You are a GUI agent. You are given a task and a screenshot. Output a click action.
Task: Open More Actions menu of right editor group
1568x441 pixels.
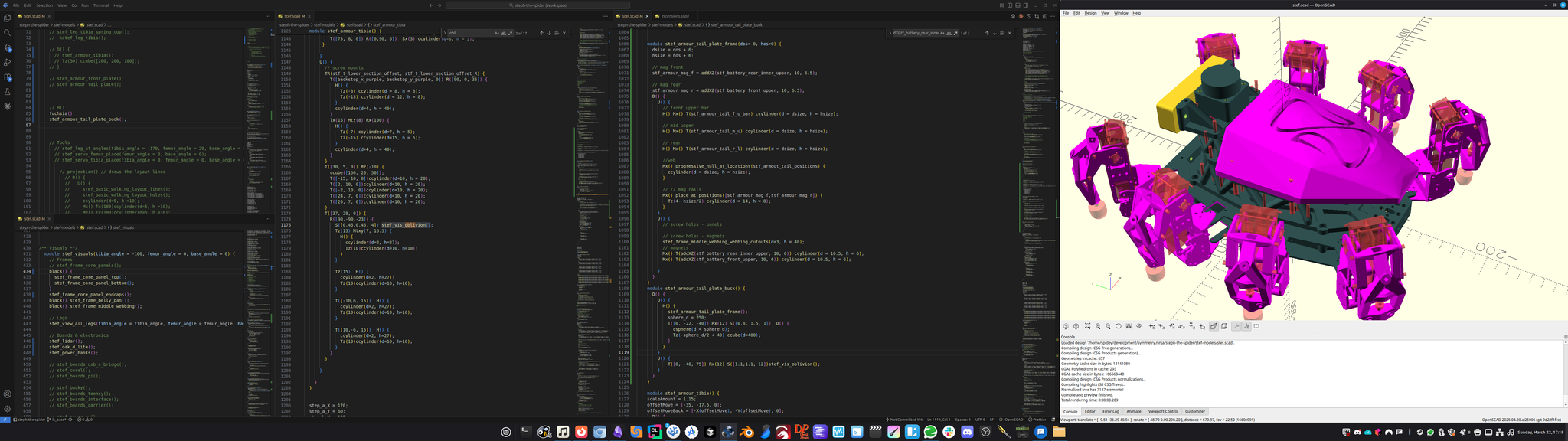coord(1053,16)
